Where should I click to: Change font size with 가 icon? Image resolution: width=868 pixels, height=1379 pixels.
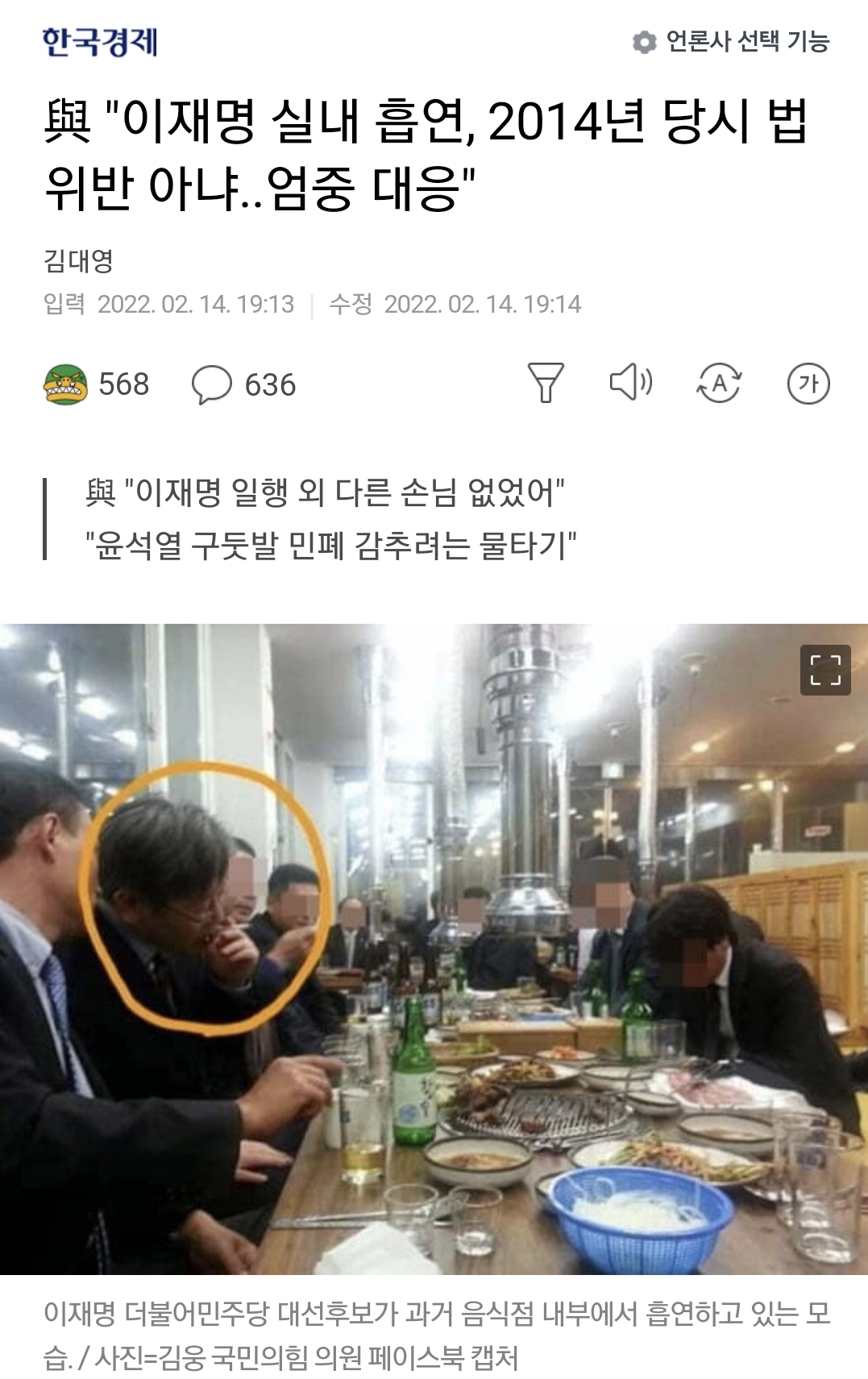pos(808,384)
